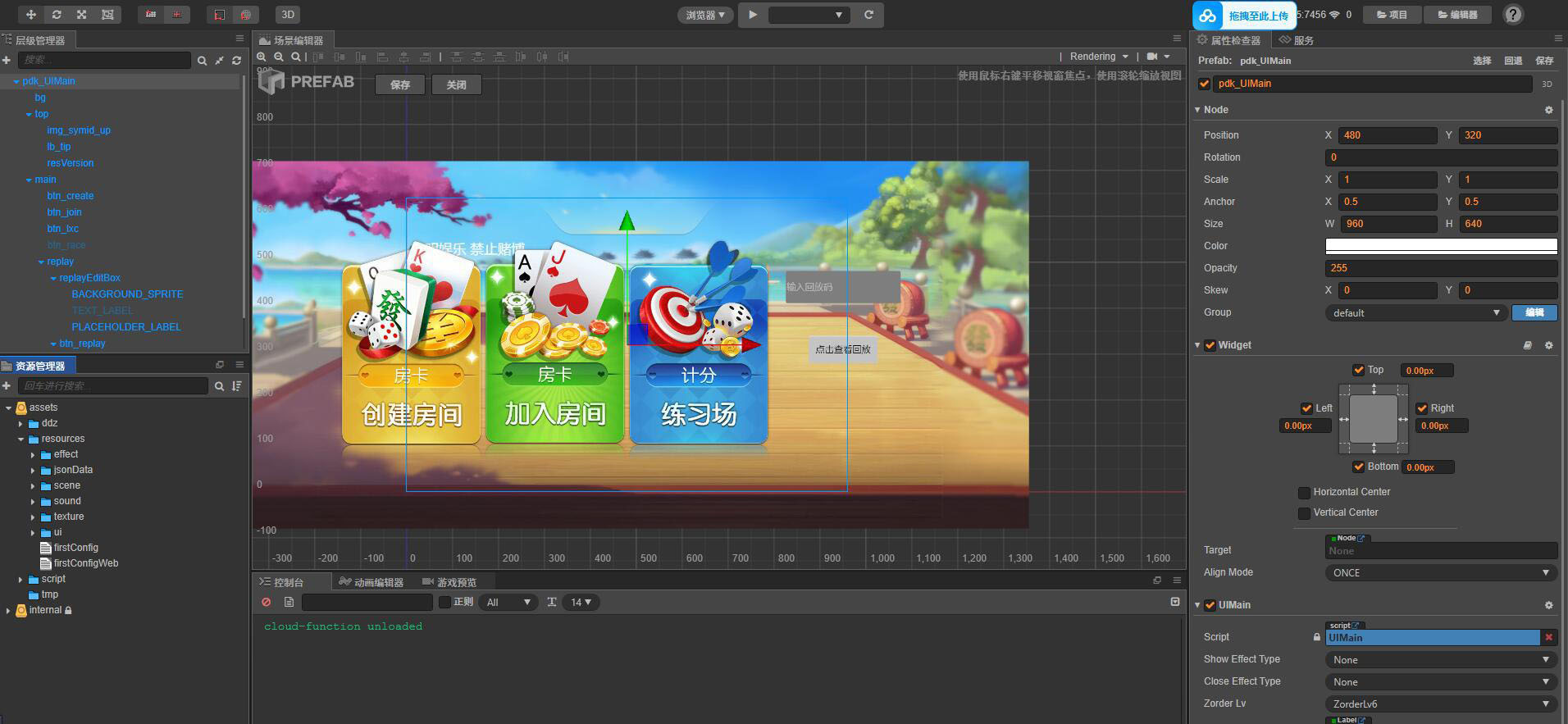Click the play preview button
Image resolution: width=1568 pixels, height=724 pixels.
pyautogui.click(x=752, y=15)
